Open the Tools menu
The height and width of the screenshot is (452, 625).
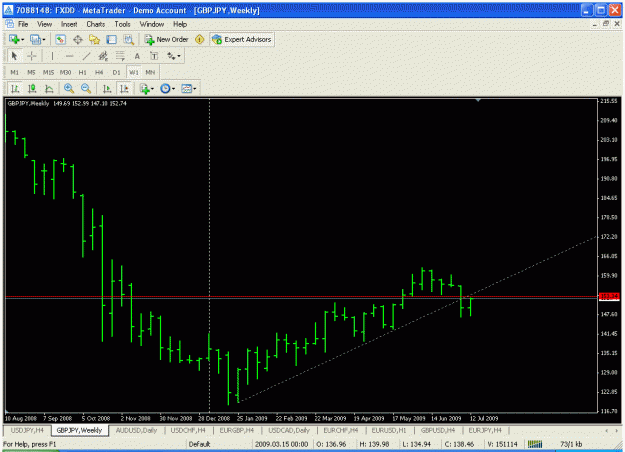coord(122,24)
